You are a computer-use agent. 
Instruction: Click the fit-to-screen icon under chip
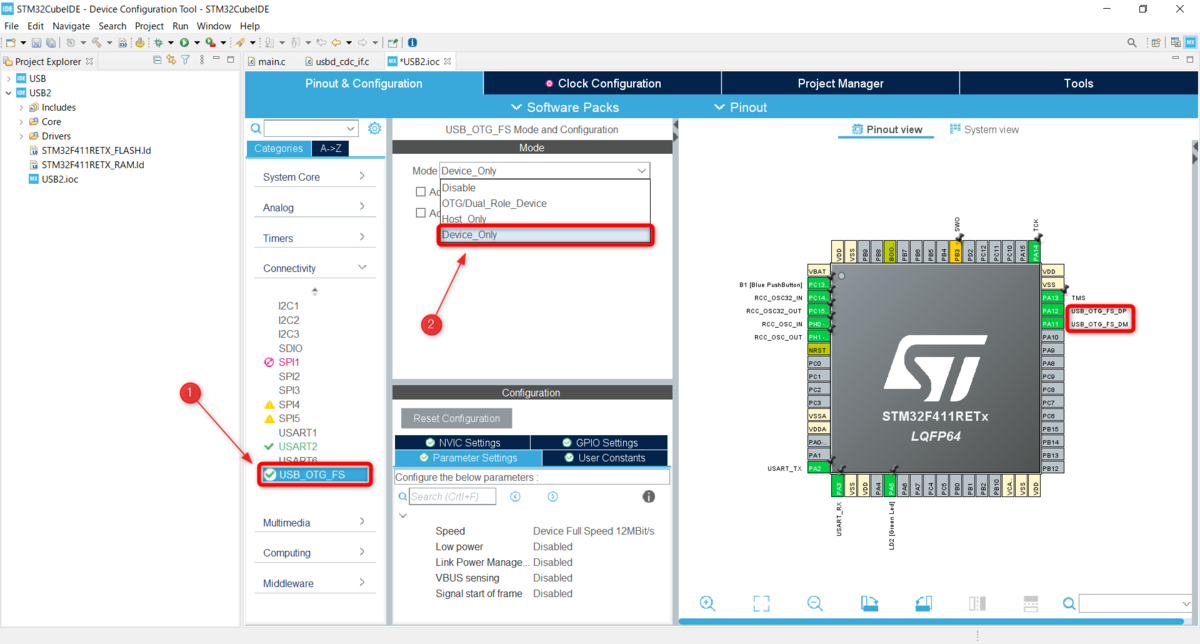pos(761,603)
